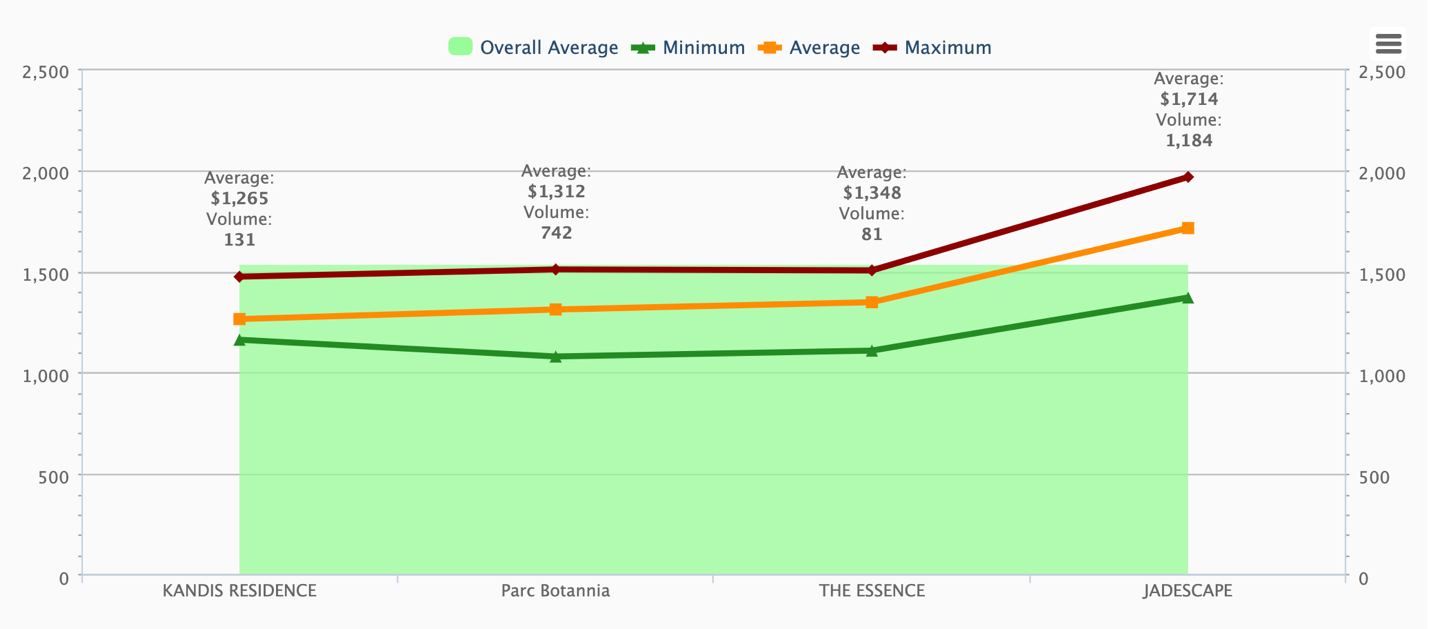Click the $1,714 average data label
1429x629 pixels.
point(1189,98)
